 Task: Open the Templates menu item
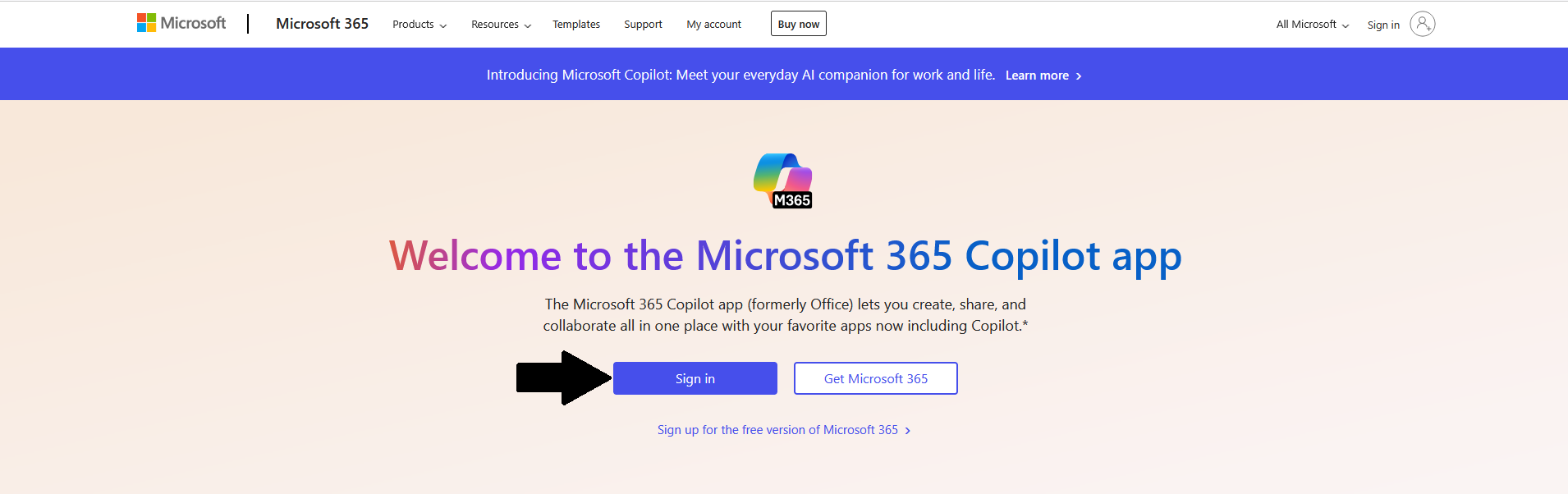coord(576,25)
